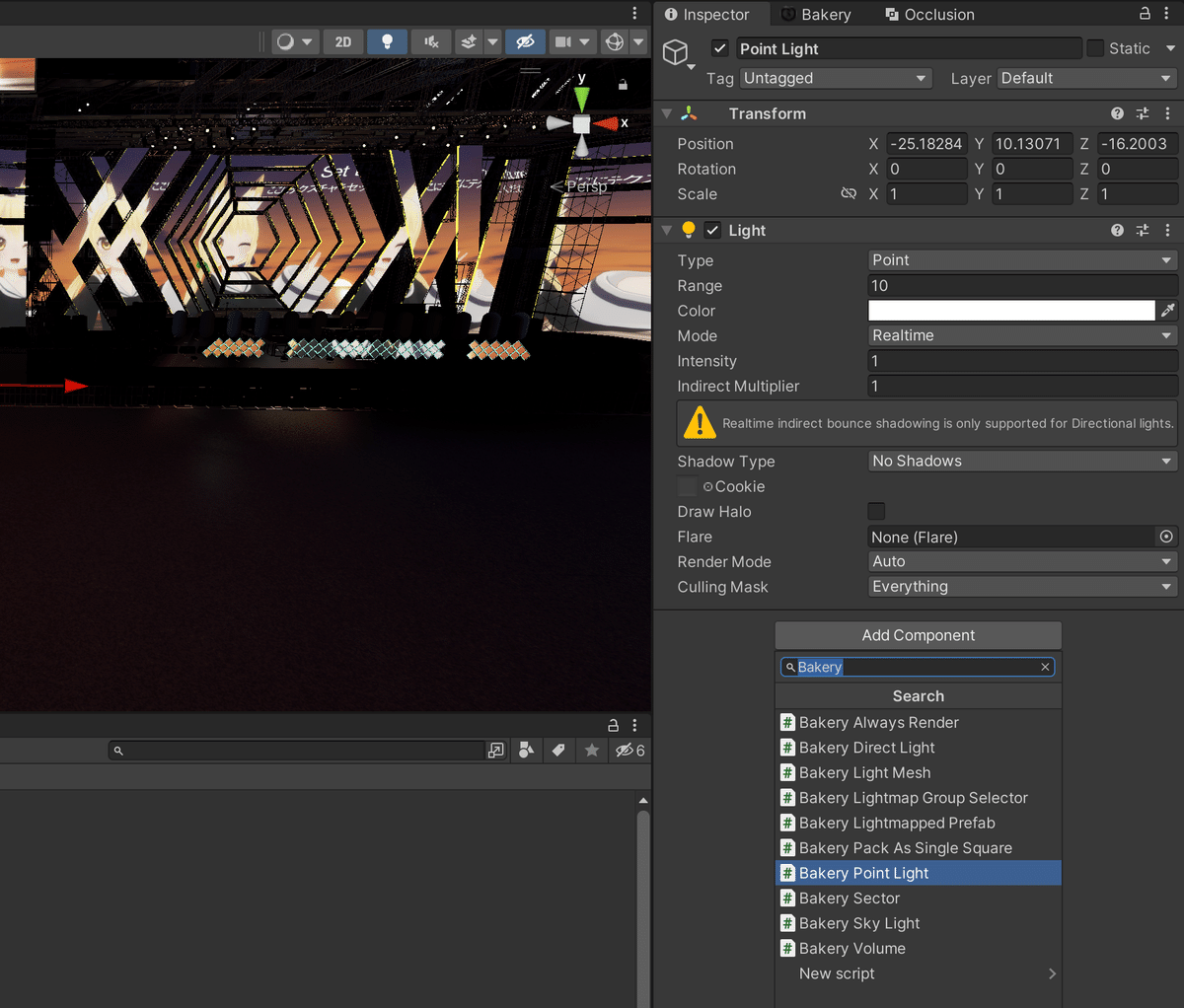Switch the Scene view to 2D mode

pos(343,41)
